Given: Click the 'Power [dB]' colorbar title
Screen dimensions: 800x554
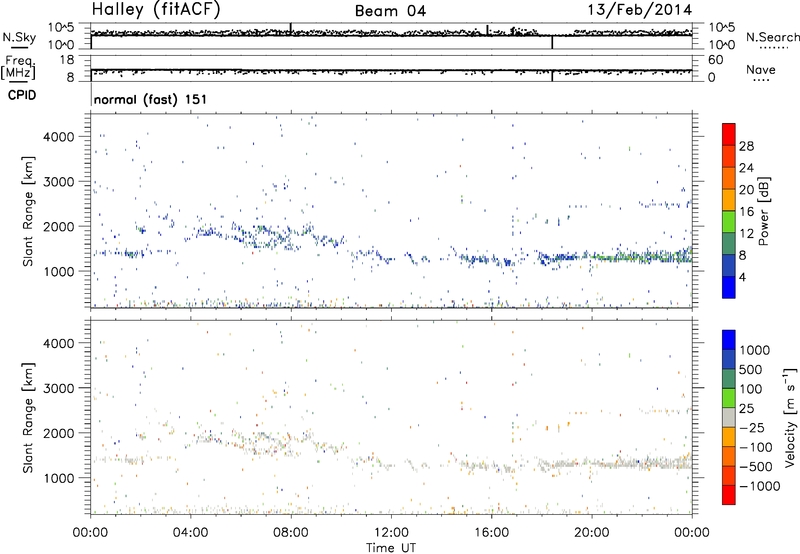Looking at the screenshot, I should click(763, 212).
